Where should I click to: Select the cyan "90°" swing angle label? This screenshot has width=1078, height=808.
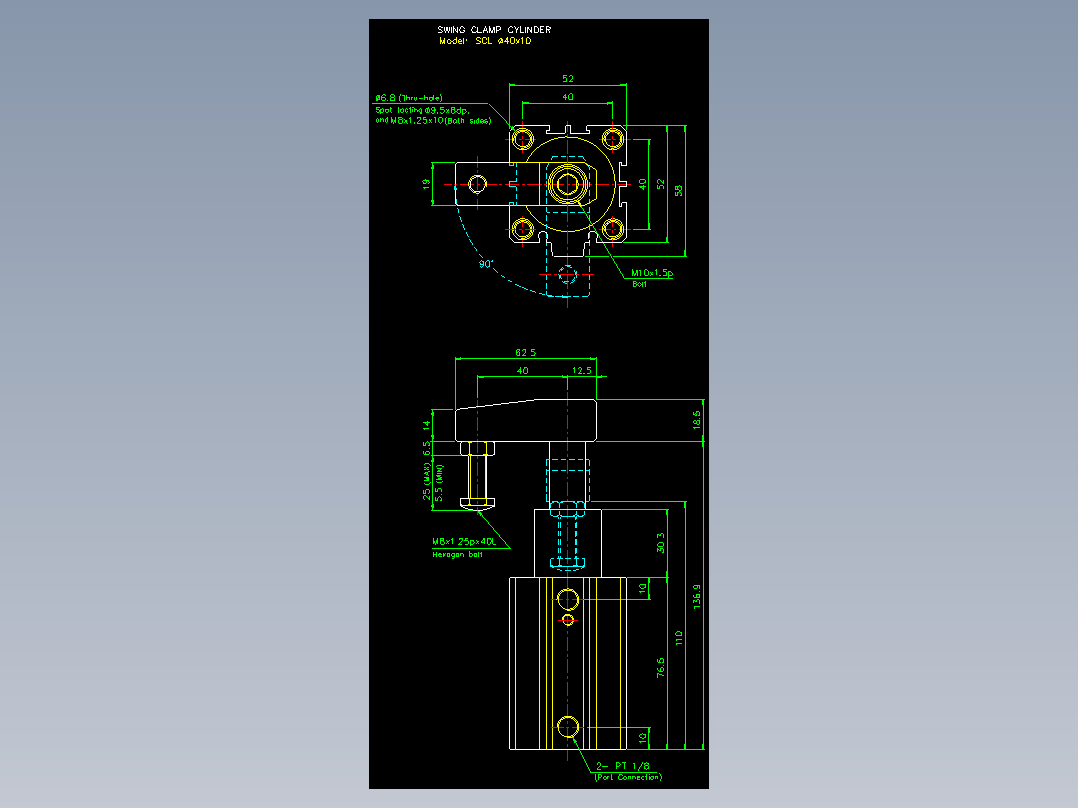(x=486, y=264)
